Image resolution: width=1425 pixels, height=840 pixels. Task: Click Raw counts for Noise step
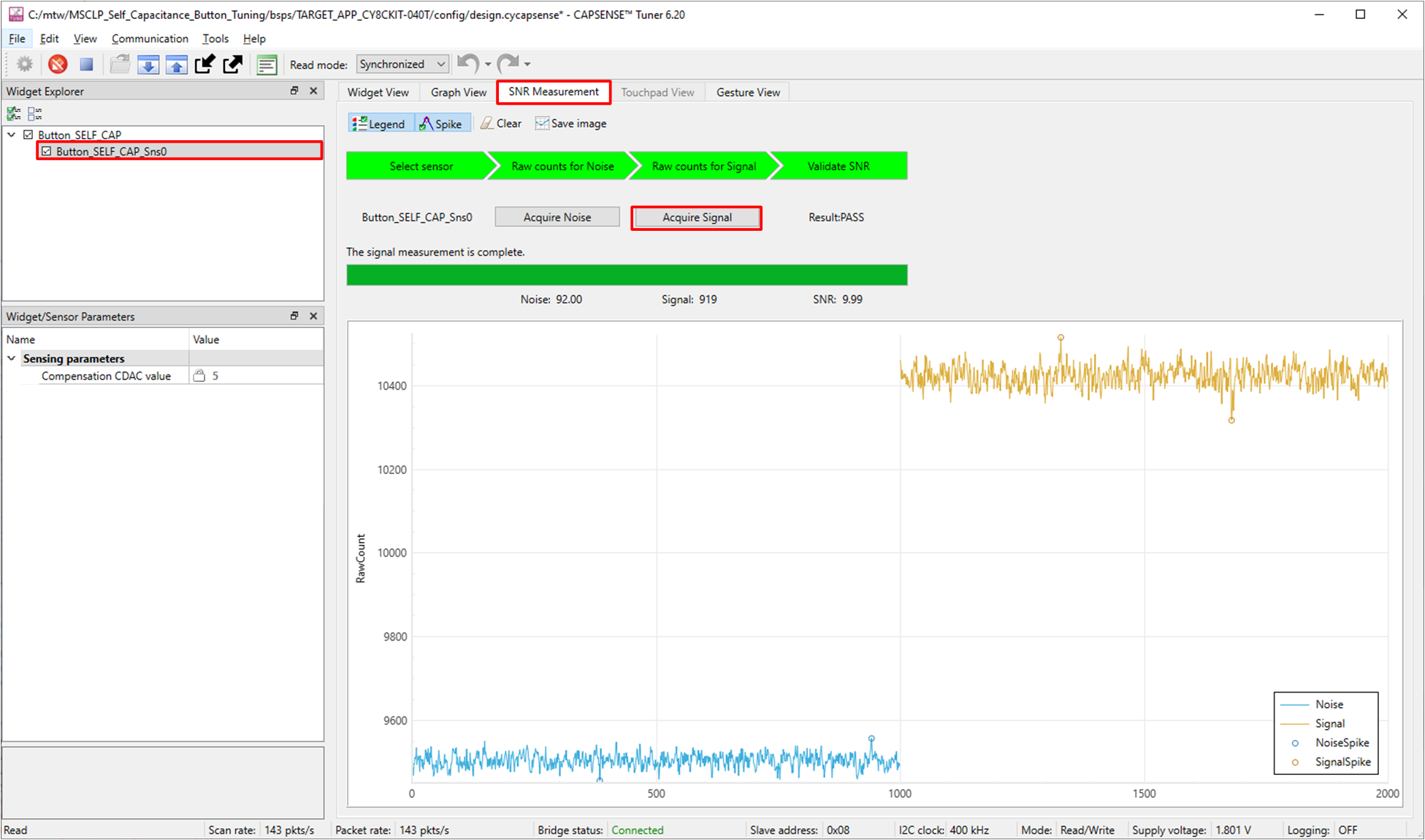[x=562, y=166]
